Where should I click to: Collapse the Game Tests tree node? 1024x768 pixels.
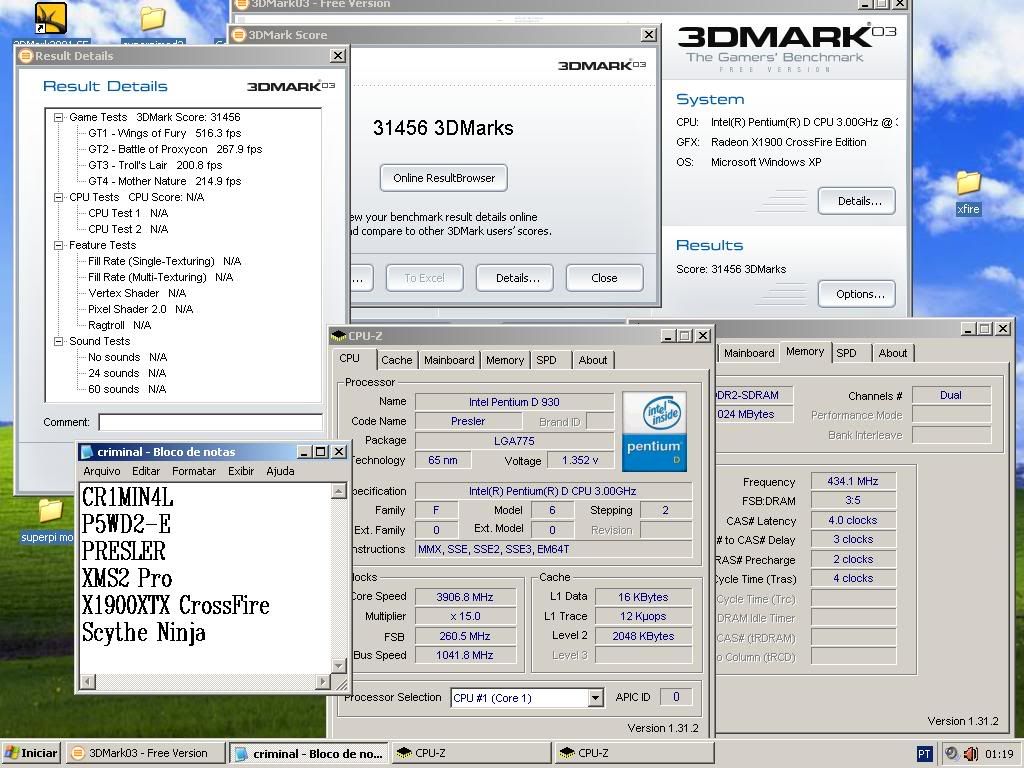59,118
